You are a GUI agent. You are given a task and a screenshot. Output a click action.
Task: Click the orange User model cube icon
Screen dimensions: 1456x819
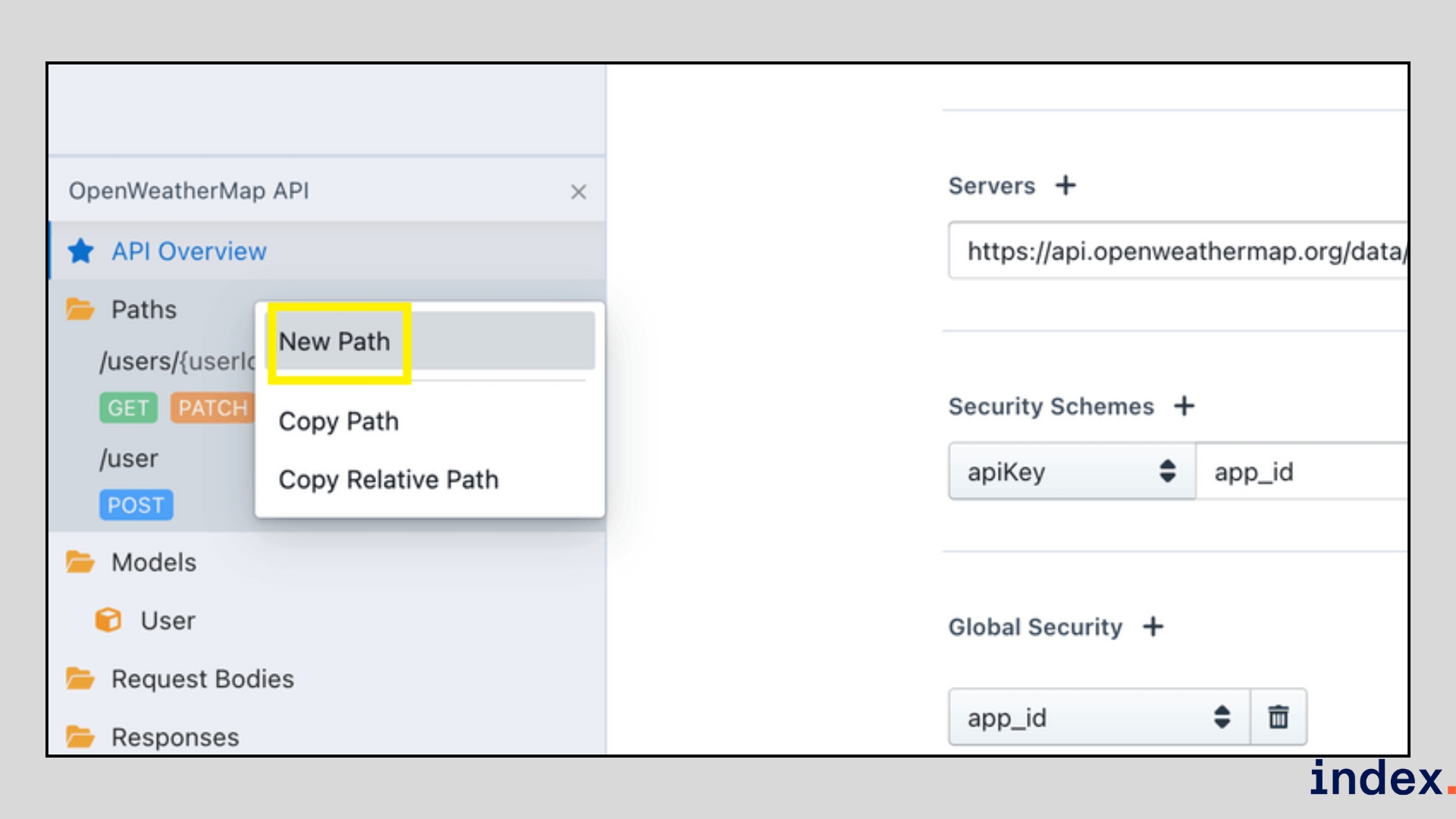tap(108, 620)
